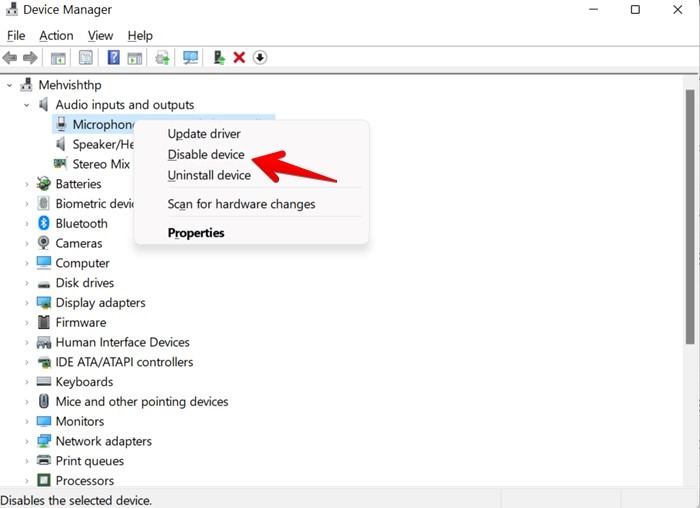Image resolution: width=700 pixels, height=508 pixels.
Task: Click the Bluetooth category icon
Action: [44, 223]
